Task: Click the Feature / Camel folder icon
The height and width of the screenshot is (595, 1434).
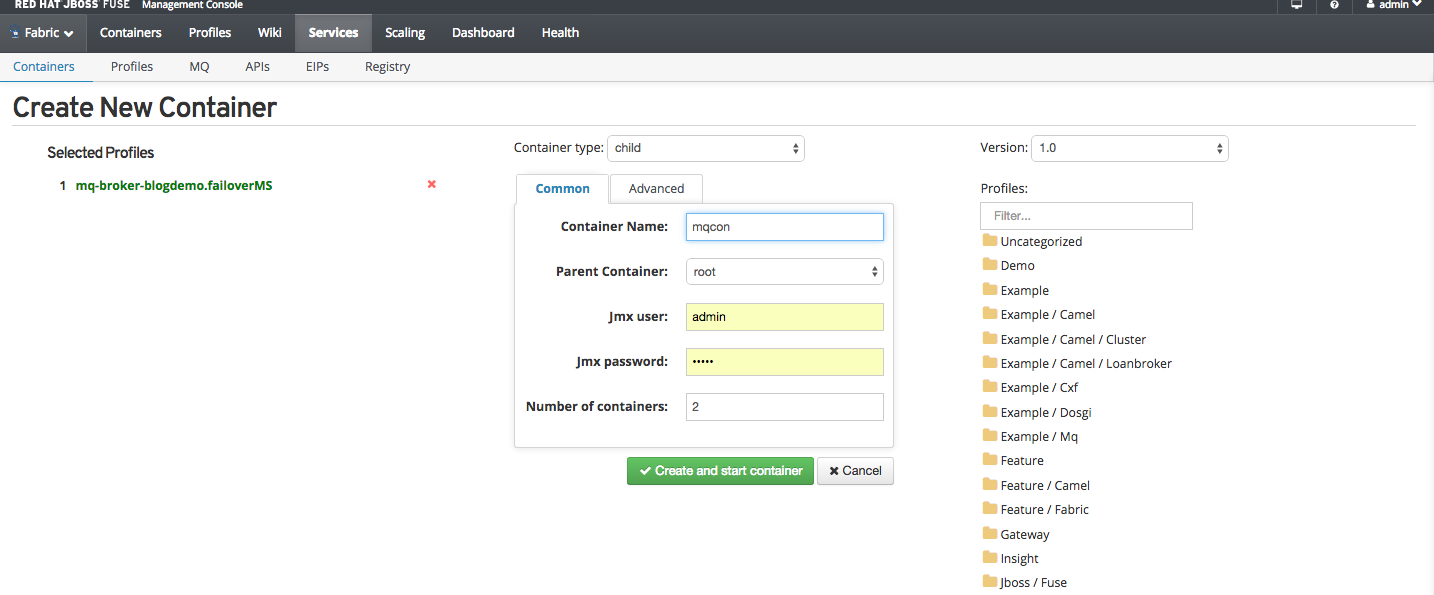Action: point(990,485)
